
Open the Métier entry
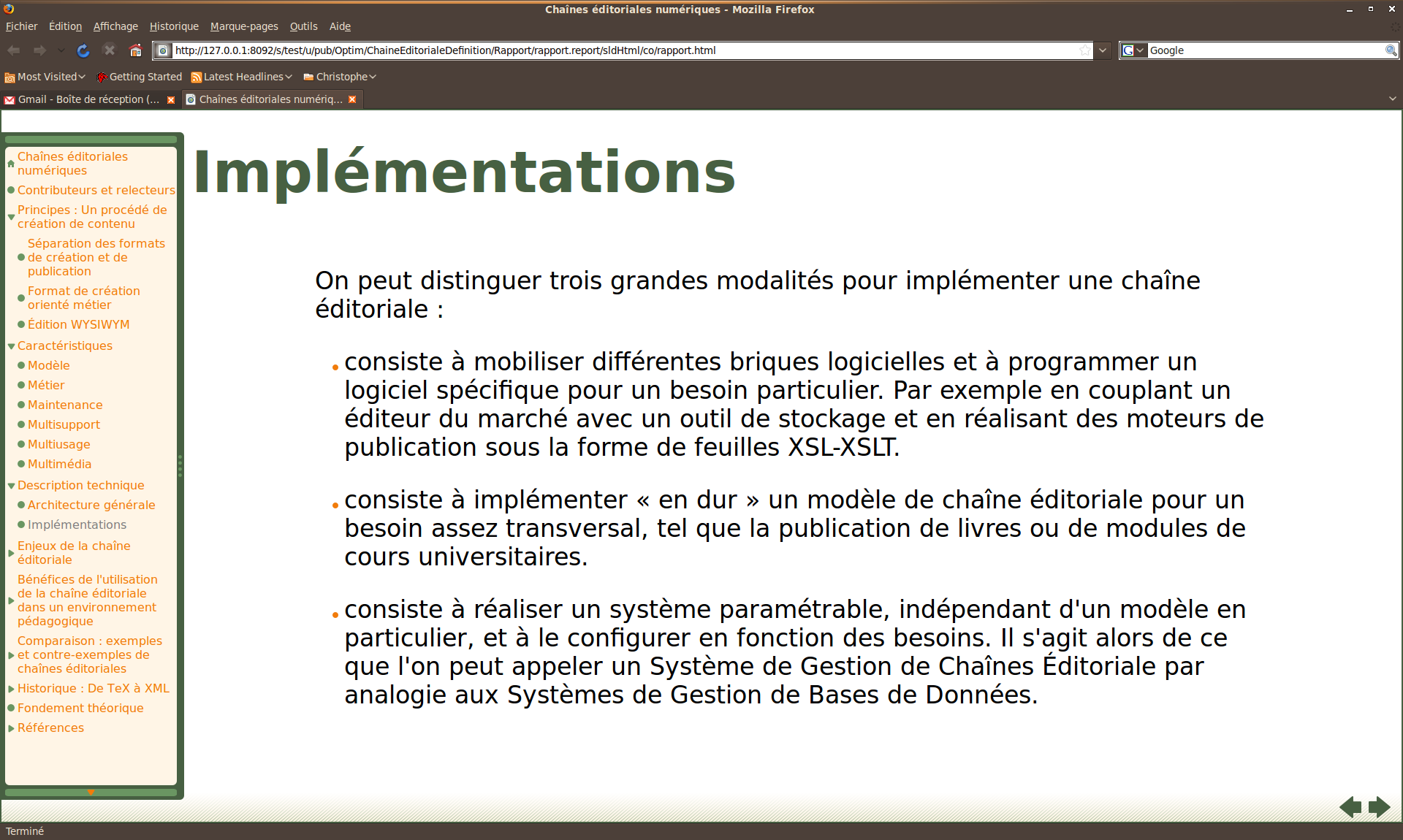[46, 385]
